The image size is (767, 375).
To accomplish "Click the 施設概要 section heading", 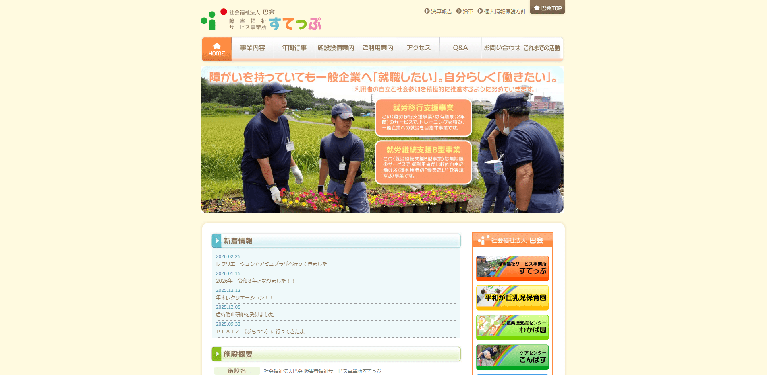I will click(336, 353).
